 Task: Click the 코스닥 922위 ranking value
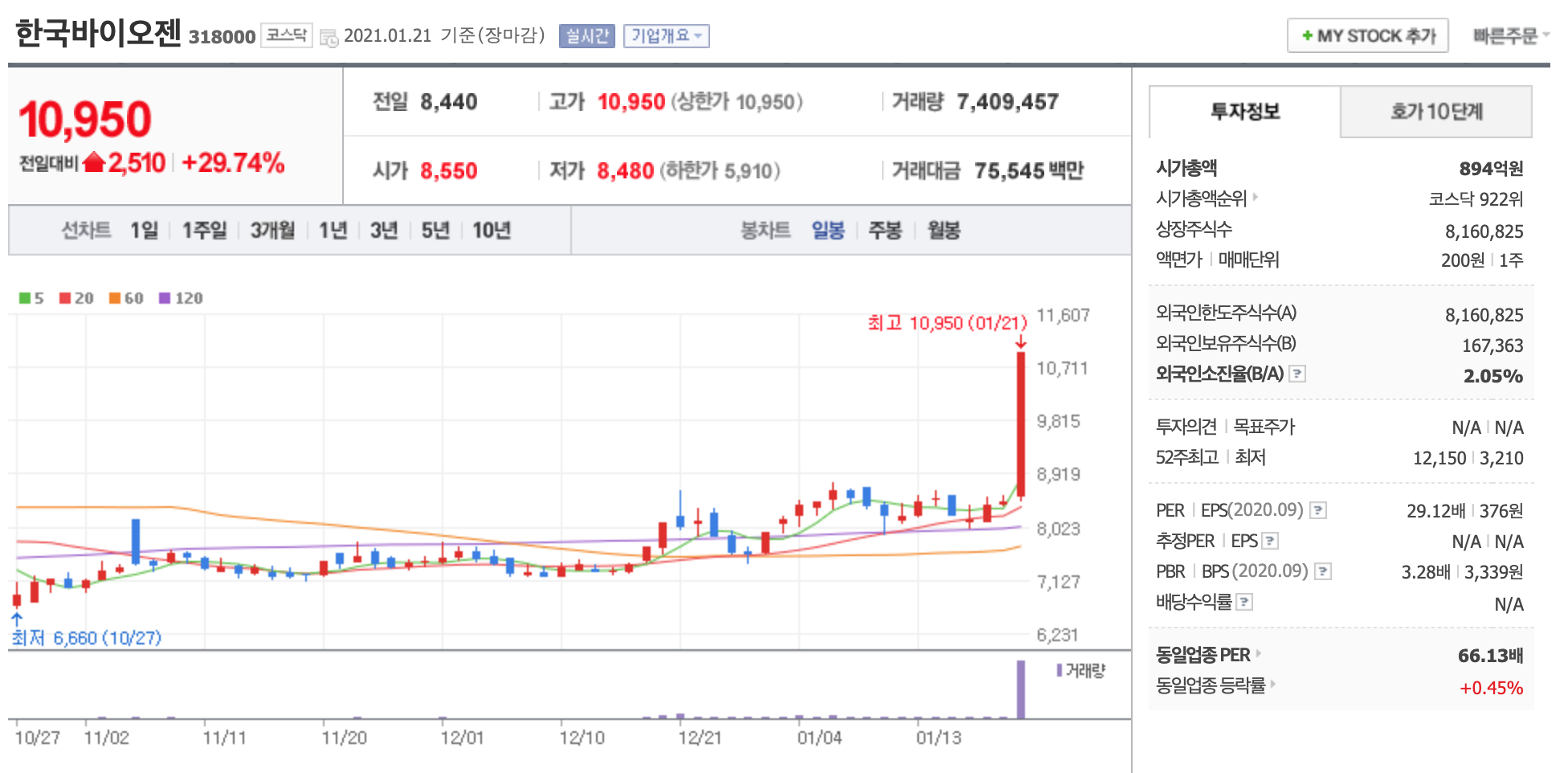(1476, 199)
